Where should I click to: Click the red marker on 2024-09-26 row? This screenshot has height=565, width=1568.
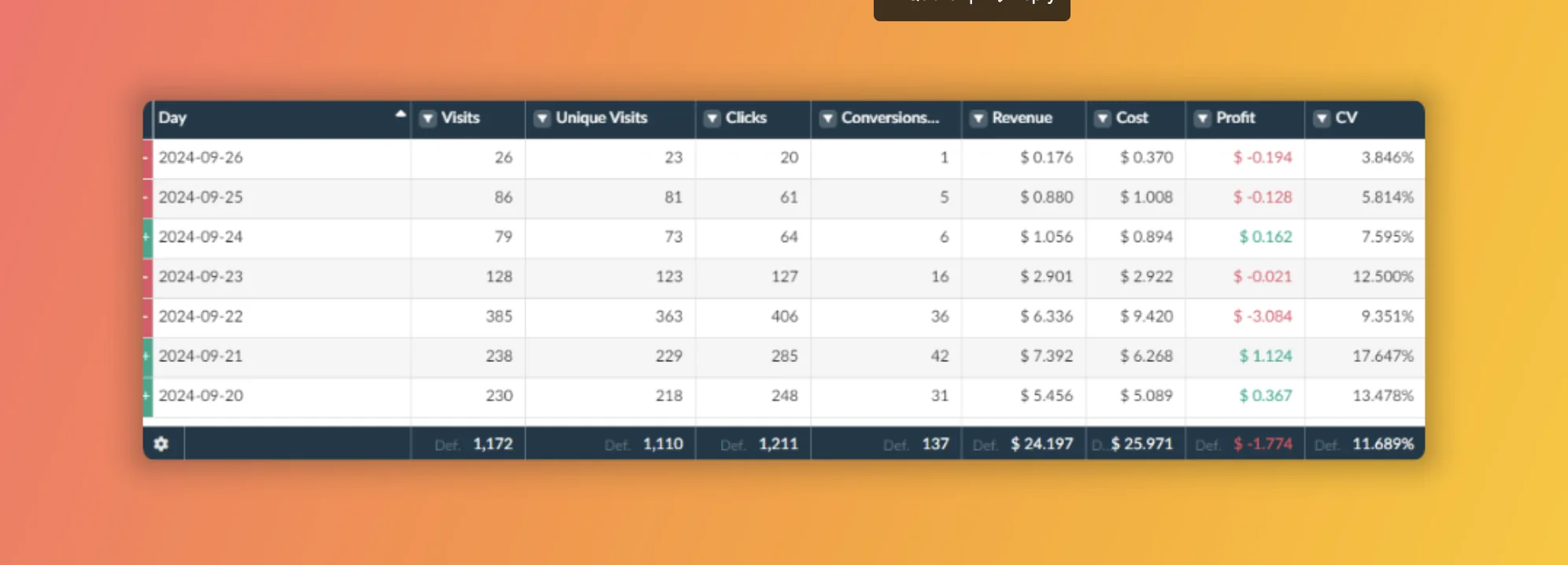tap(147, 158)
